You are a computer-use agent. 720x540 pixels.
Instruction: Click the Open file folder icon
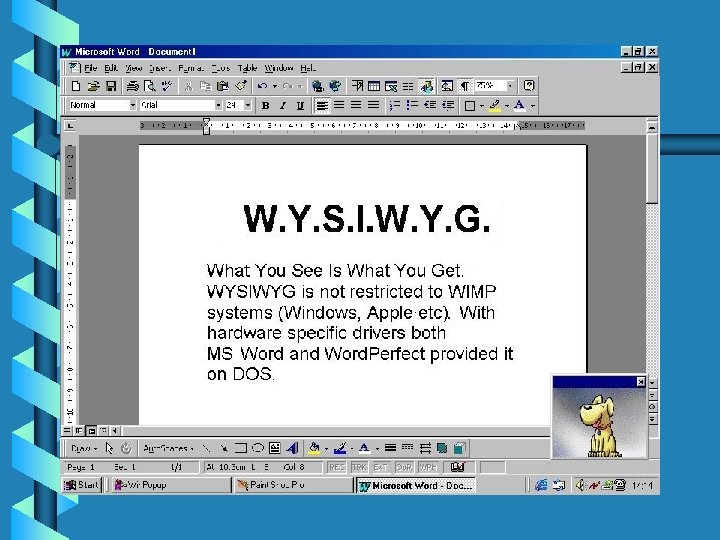point(93,86)
